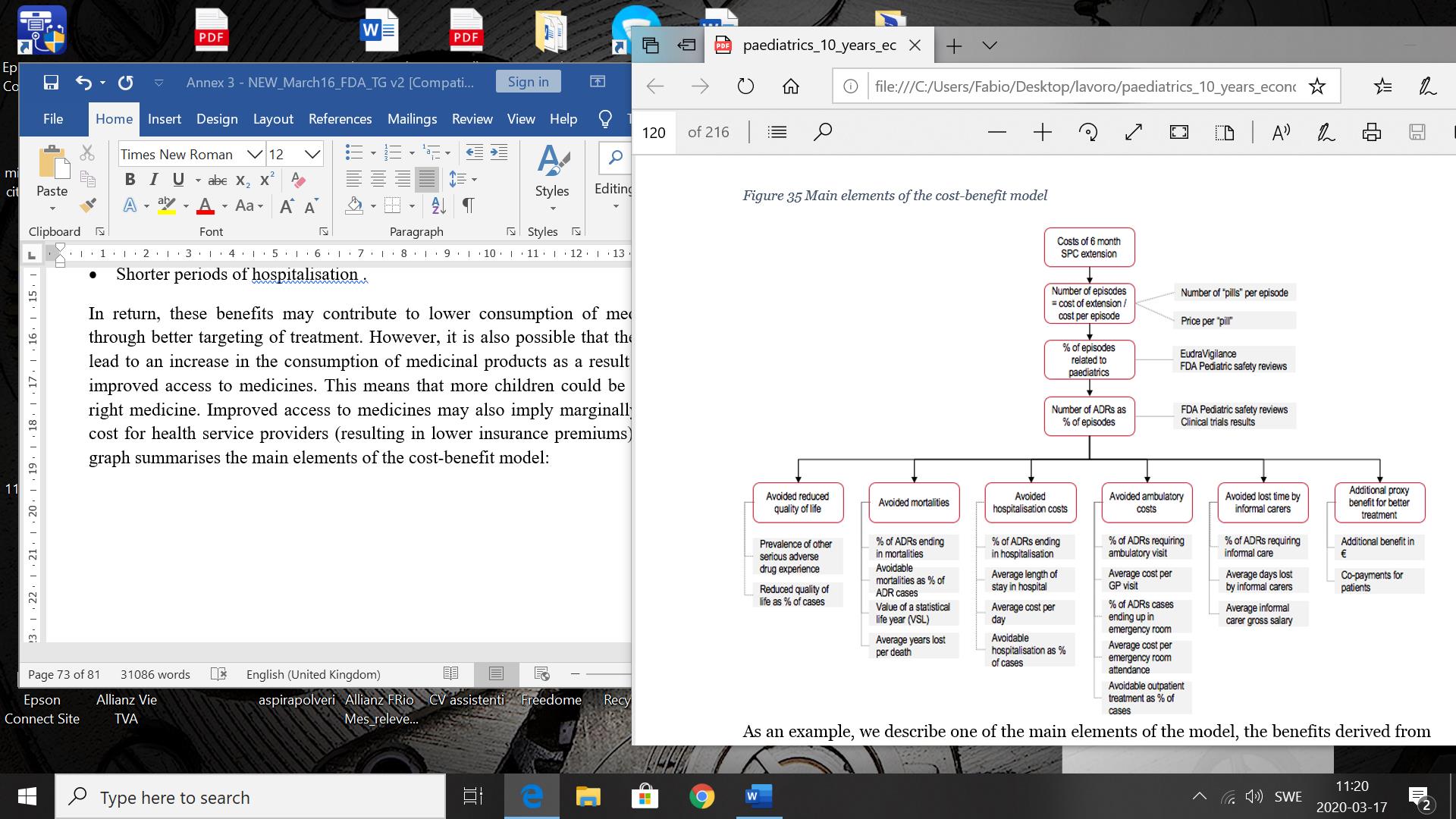Screen dimensions: 1456x819
Task: Click the Sign in button
Action: pos(528,82)
